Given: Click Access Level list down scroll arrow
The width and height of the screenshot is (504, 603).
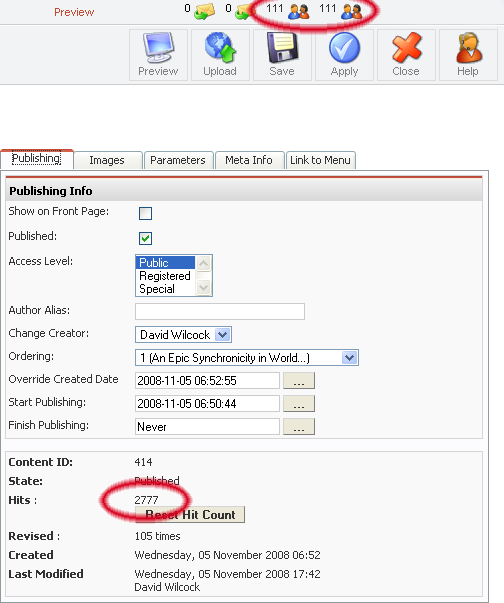Looking at the screenshot, I should tap(203, 287).
